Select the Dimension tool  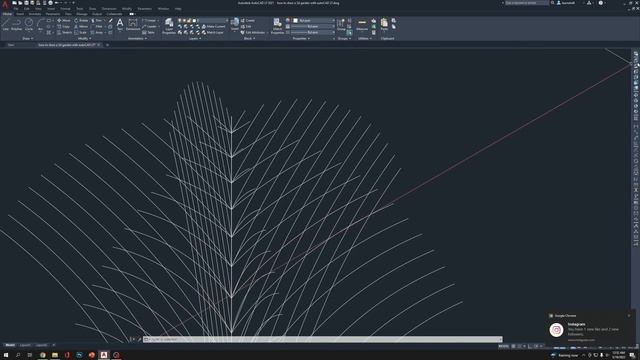coord(133,24)
